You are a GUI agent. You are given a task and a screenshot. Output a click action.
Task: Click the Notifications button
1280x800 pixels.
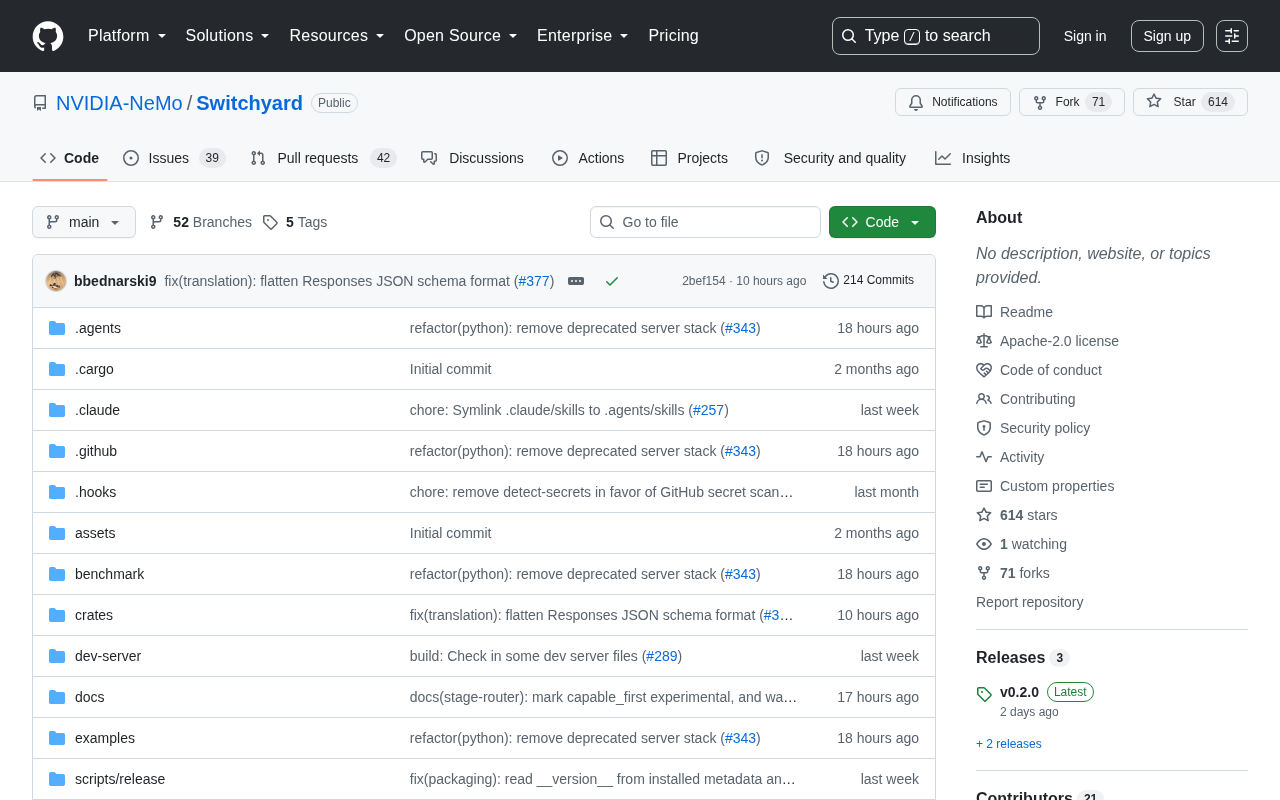click(x=953, y=102)
